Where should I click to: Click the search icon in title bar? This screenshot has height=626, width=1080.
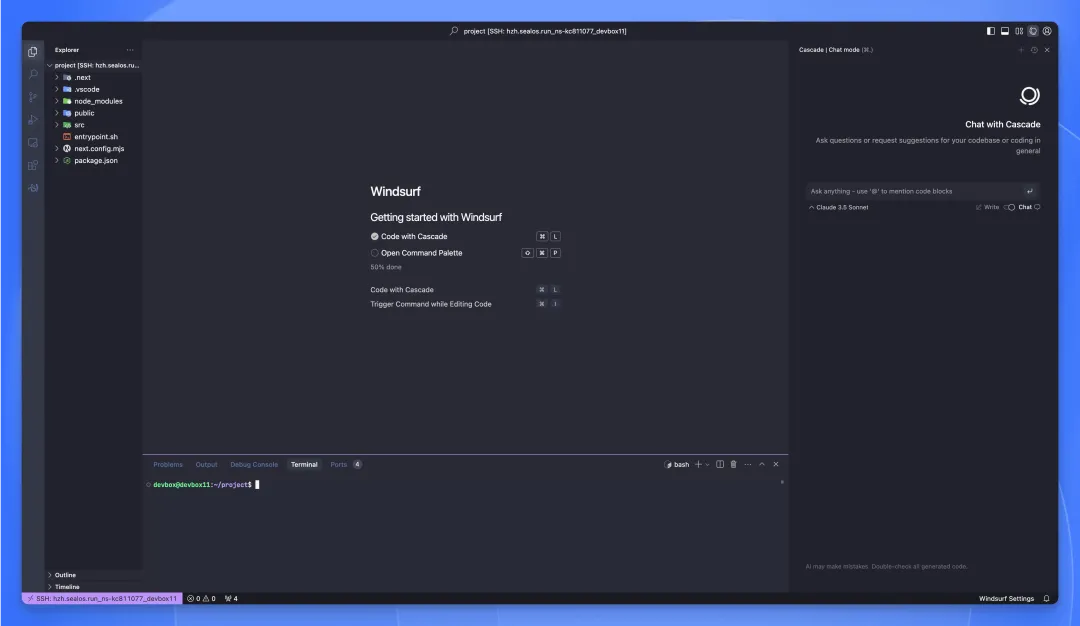click(x=454, y=31)
